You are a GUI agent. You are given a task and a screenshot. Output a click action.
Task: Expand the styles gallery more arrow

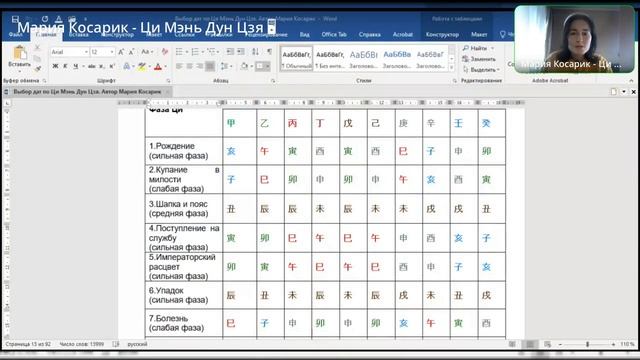click(451, 67)
